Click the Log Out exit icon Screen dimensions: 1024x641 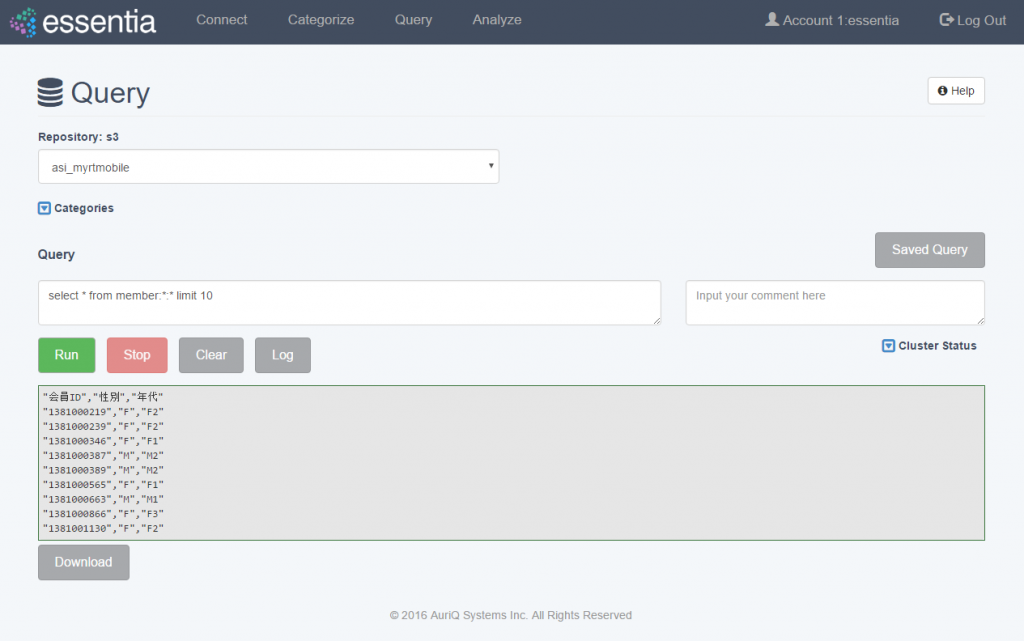(944, 19)
